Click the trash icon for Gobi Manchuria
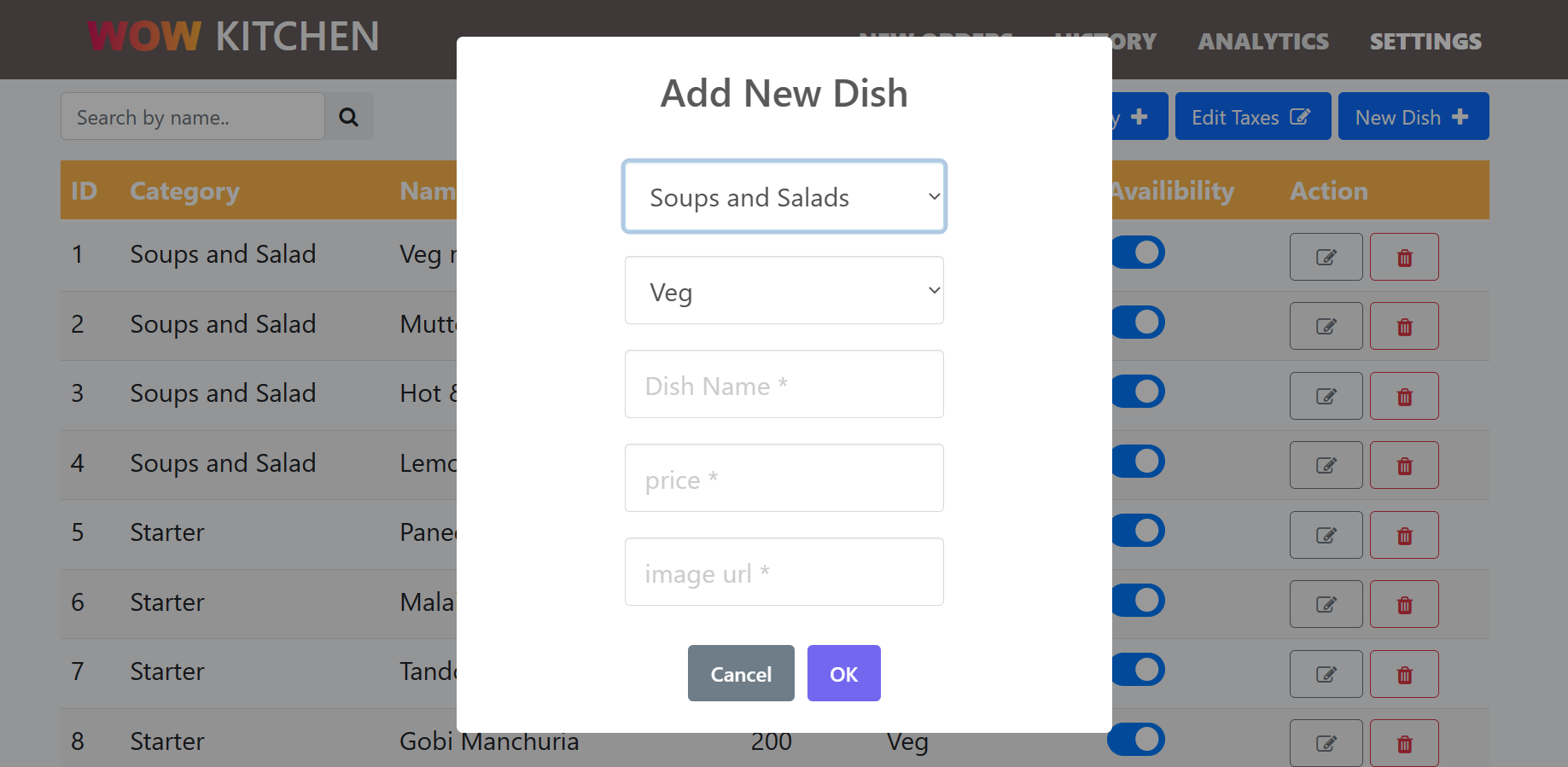Screen dimensions: 1568x767 [1404, 742]
